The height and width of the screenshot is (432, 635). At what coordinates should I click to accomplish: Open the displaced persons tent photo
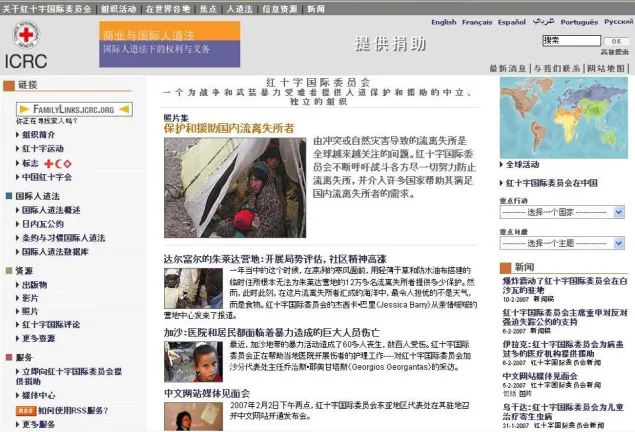(x=236, y=187)
